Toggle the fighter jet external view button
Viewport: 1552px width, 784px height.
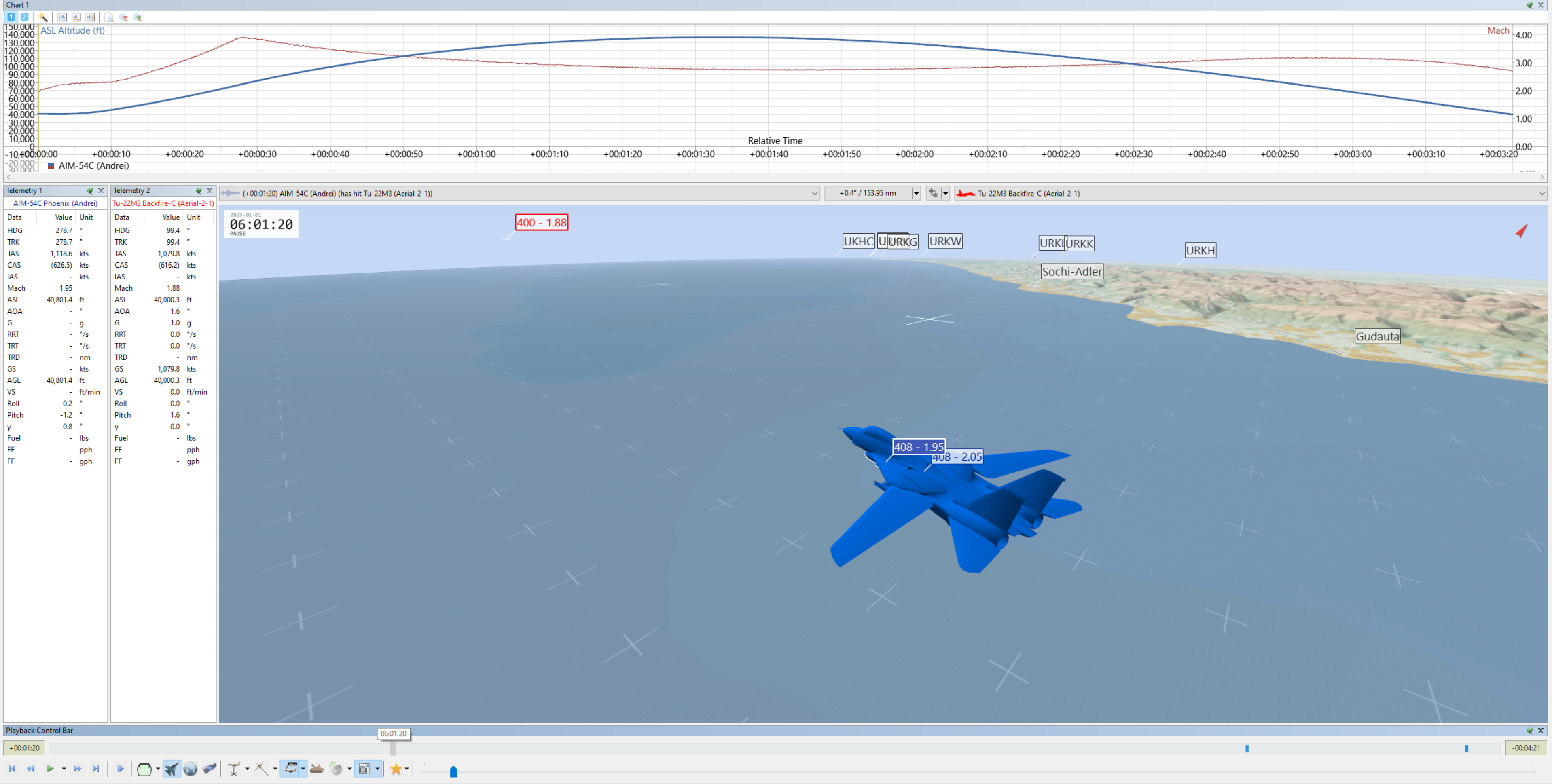(x=172, y=769)
